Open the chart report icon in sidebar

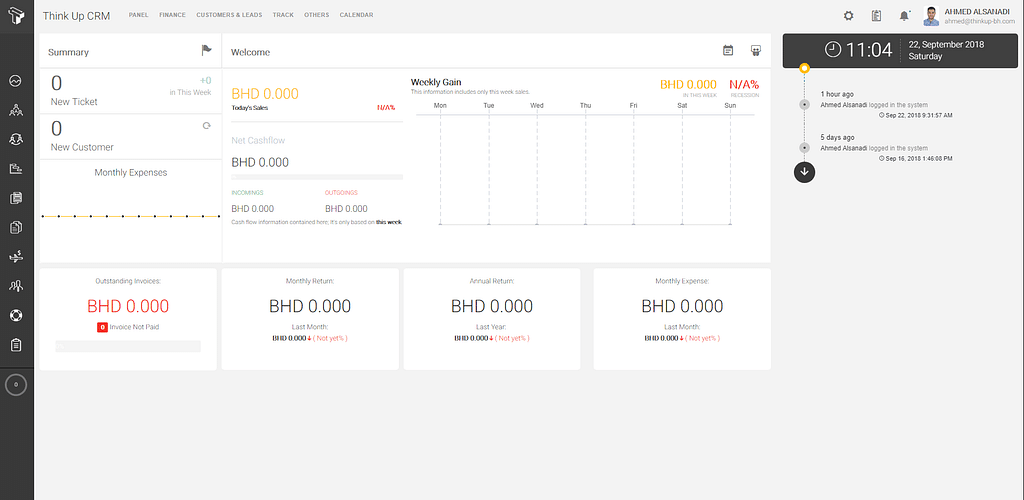coord(16,169)
